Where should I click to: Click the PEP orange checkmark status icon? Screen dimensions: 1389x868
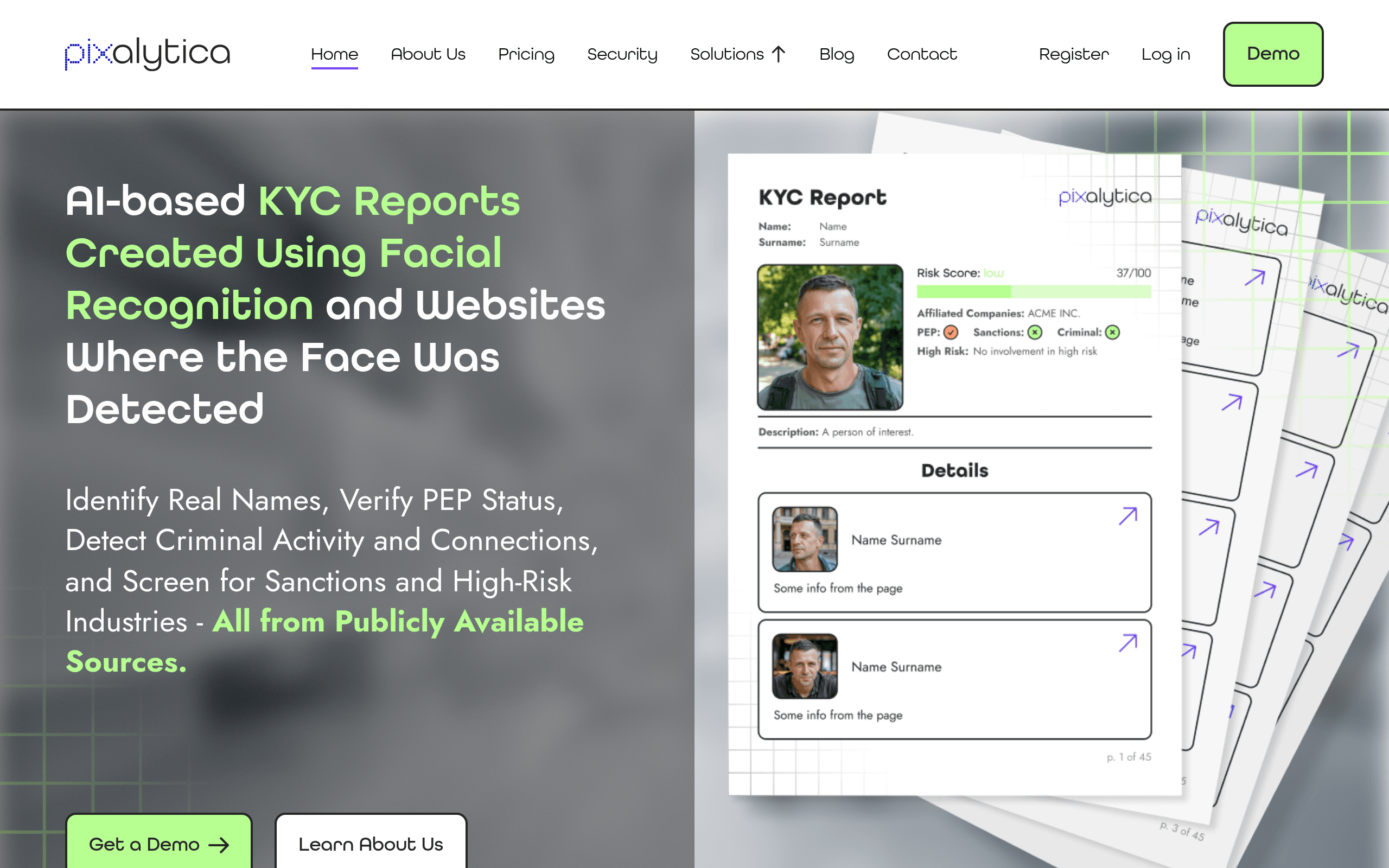[x=951, y=333]
